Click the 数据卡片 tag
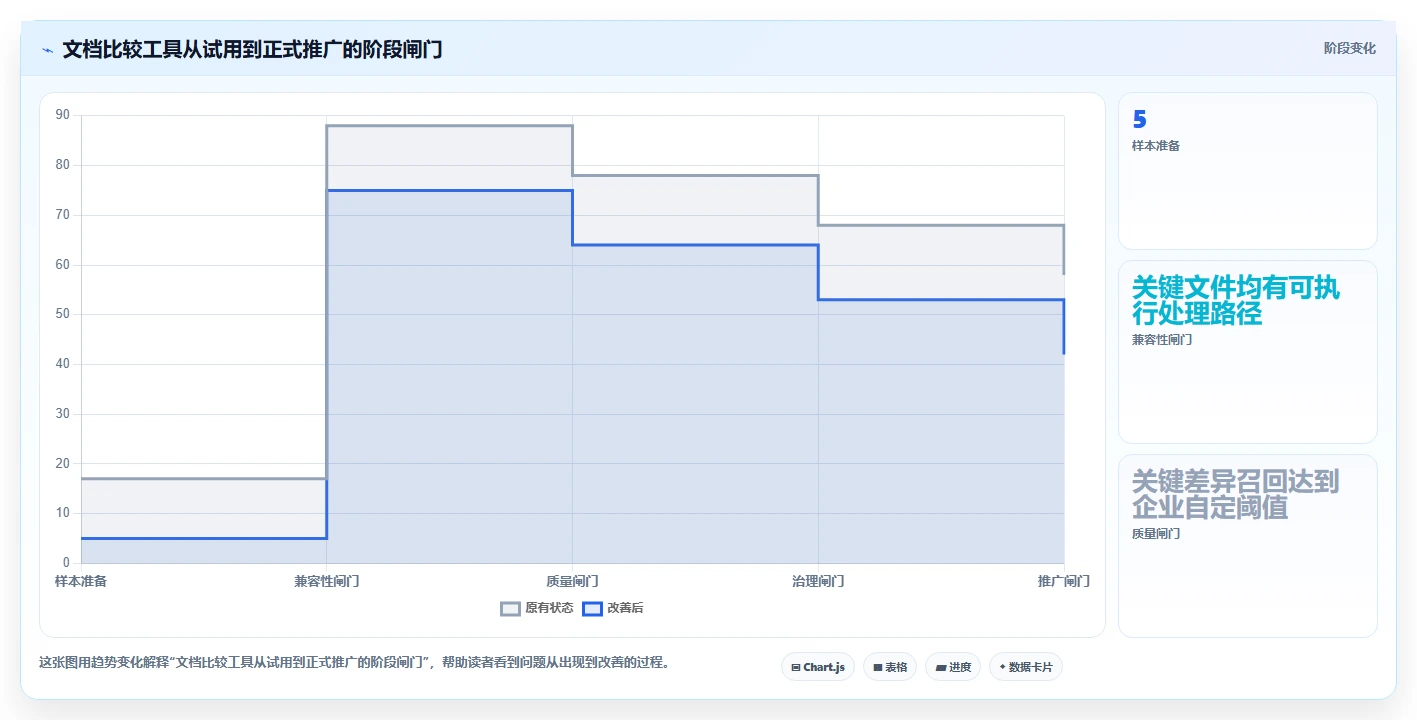This screenshot has width=1417, height=720. (1026, 667)
